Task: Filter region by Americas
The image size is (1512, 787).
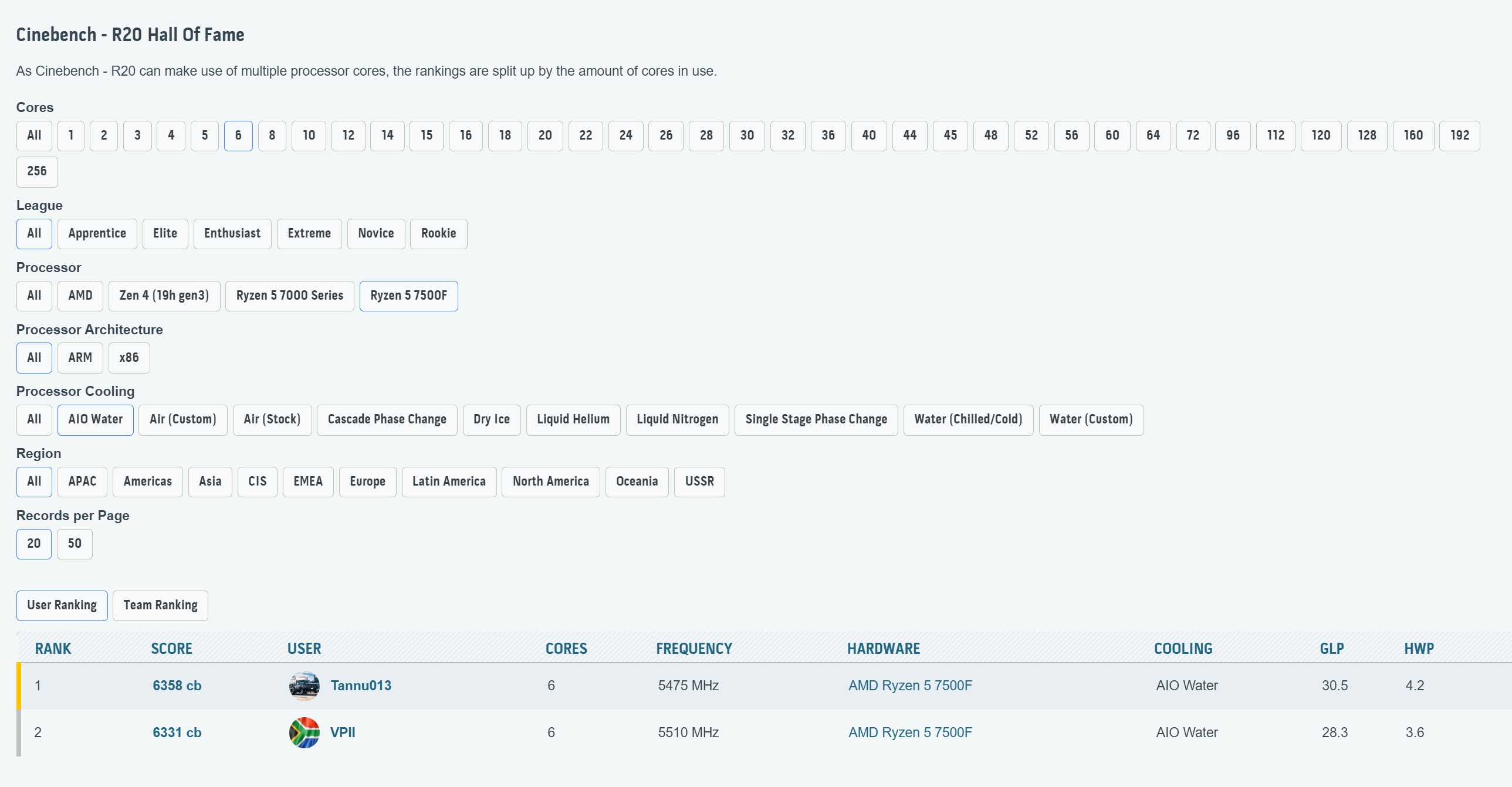Action: pos(147,482)
